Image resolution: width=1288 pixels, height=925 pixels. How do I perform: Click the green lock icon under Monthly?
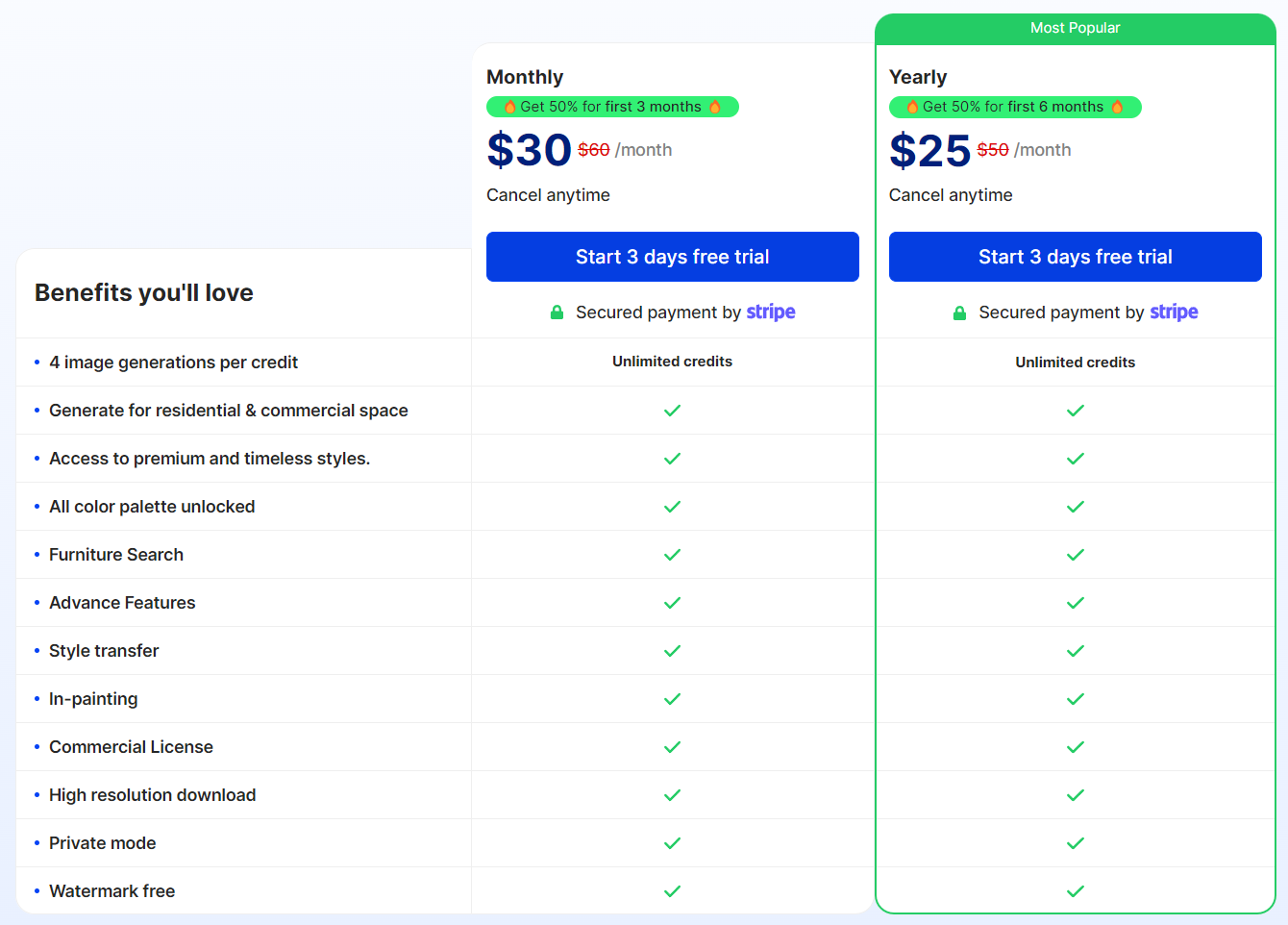coord(557,312)
